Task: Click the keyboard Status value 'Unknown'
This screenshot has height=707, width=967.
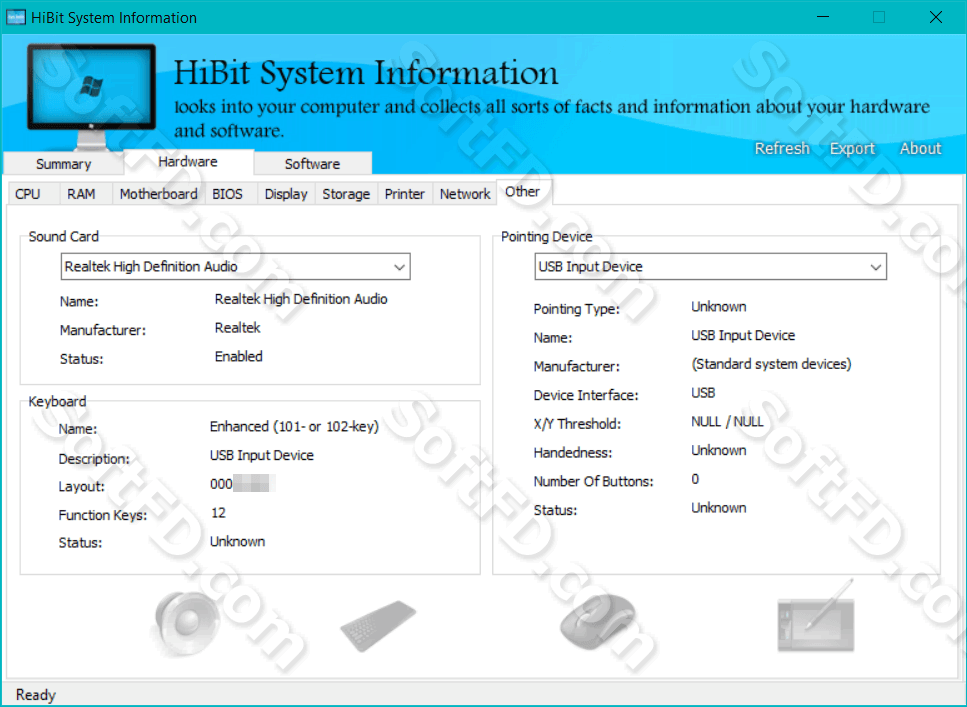Action: pyautogui.click(x=237, y=542)
